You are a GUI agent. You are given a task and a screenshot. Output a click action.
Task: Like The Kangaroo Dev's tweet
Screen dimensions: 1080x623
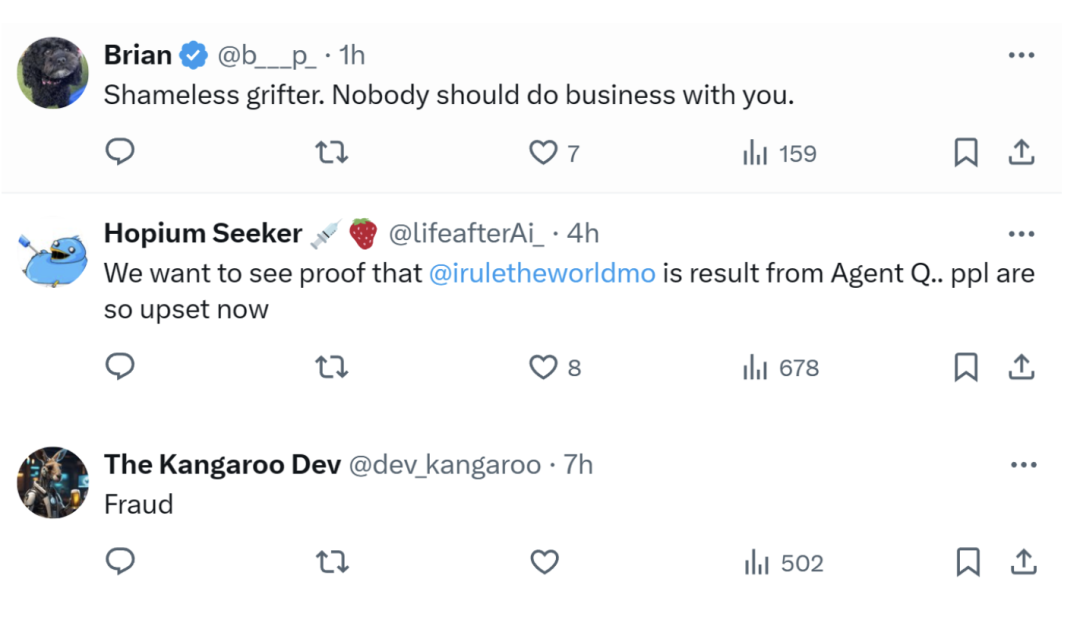pyautogui.click(x=544, y=563)
